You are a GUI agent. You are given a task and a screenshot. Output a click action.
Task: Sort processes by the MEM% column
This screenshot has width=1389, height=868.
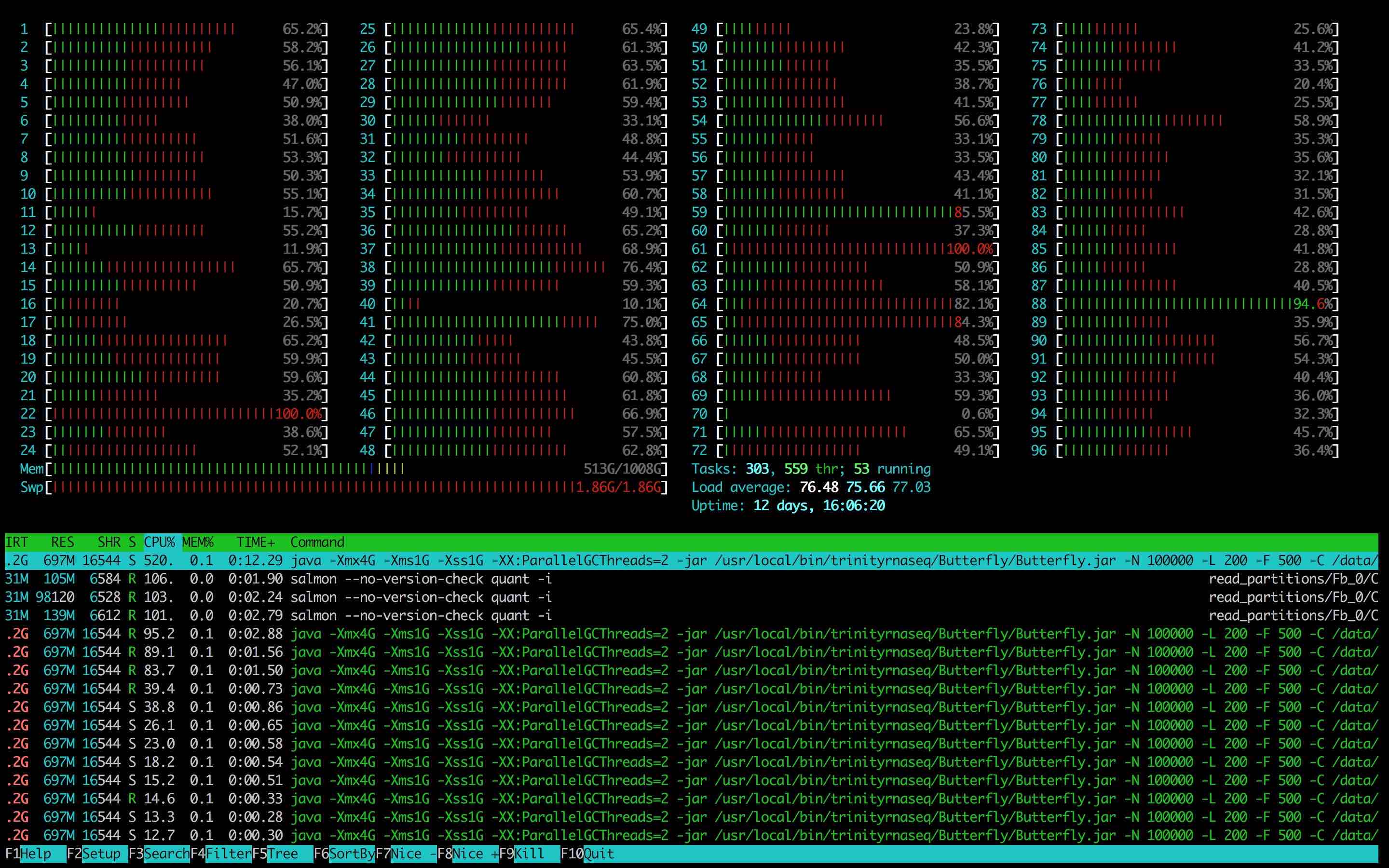point(200,542)
